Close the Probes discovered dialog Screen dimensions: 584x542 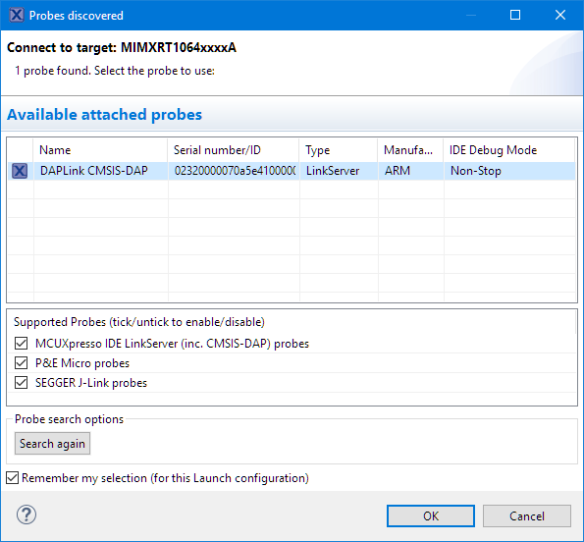tap(560, 15)
